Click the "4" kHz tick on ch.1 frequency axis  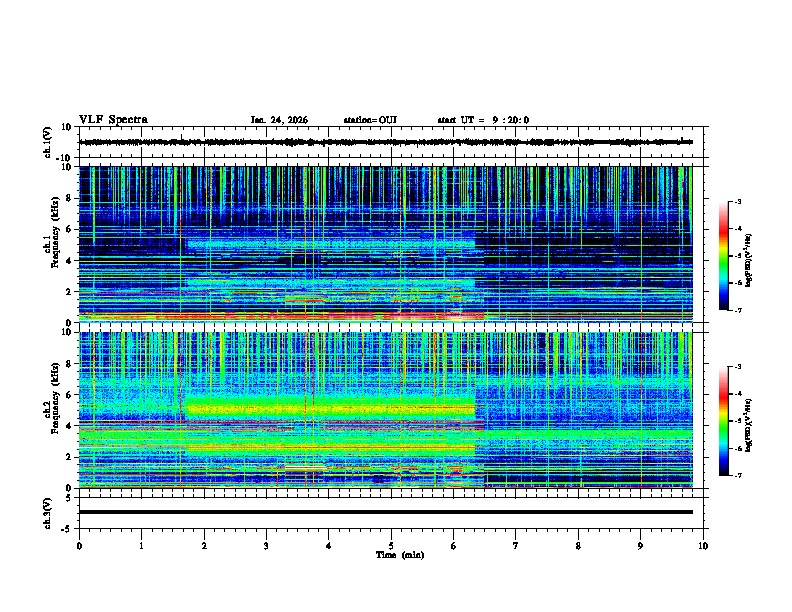[69, 261]
